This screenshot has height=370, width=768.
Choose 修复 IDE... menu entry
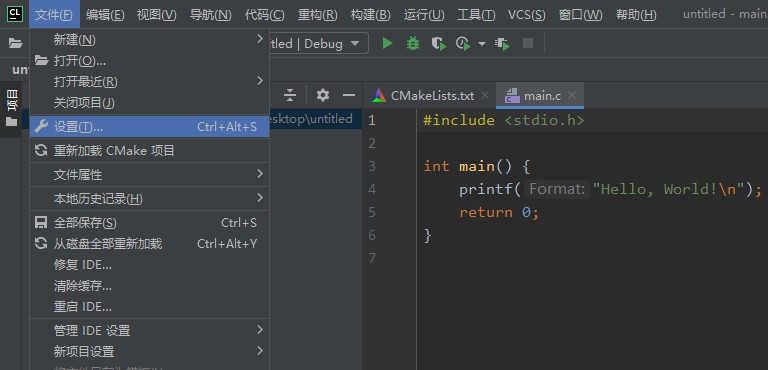pos(149,265)
